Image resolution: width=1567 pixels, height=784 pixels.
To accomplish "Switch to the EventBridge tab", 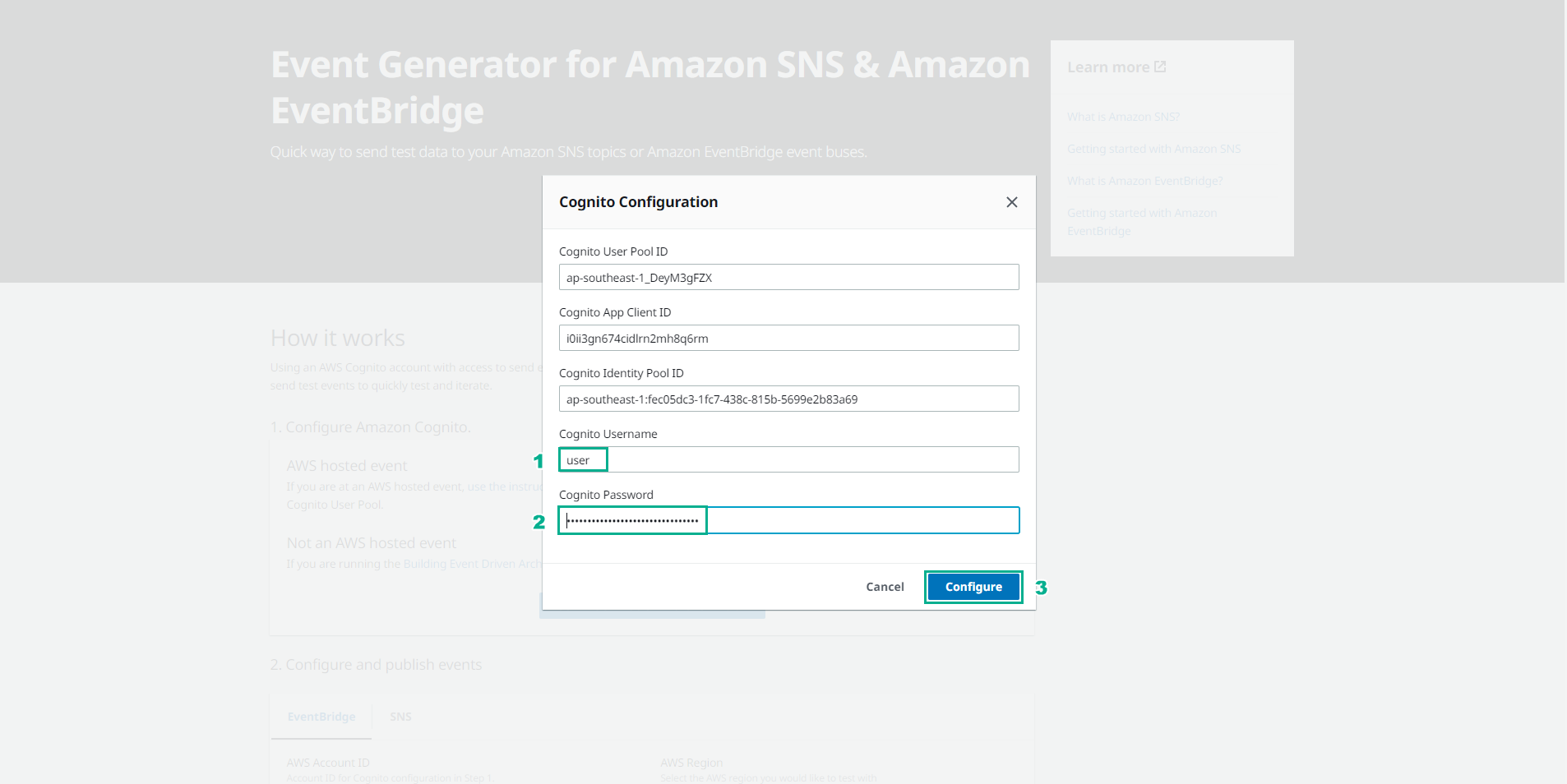I will tap(321, 717).
